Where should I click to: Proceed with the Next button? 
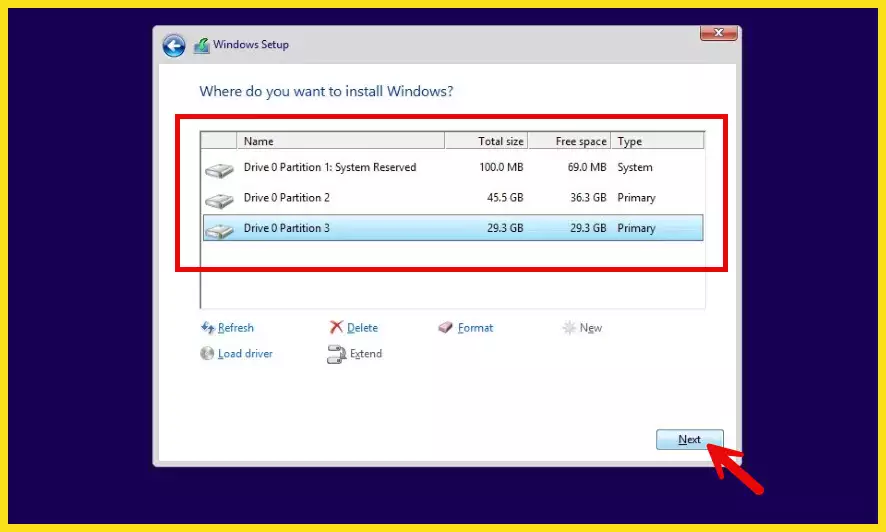[689, 439]
